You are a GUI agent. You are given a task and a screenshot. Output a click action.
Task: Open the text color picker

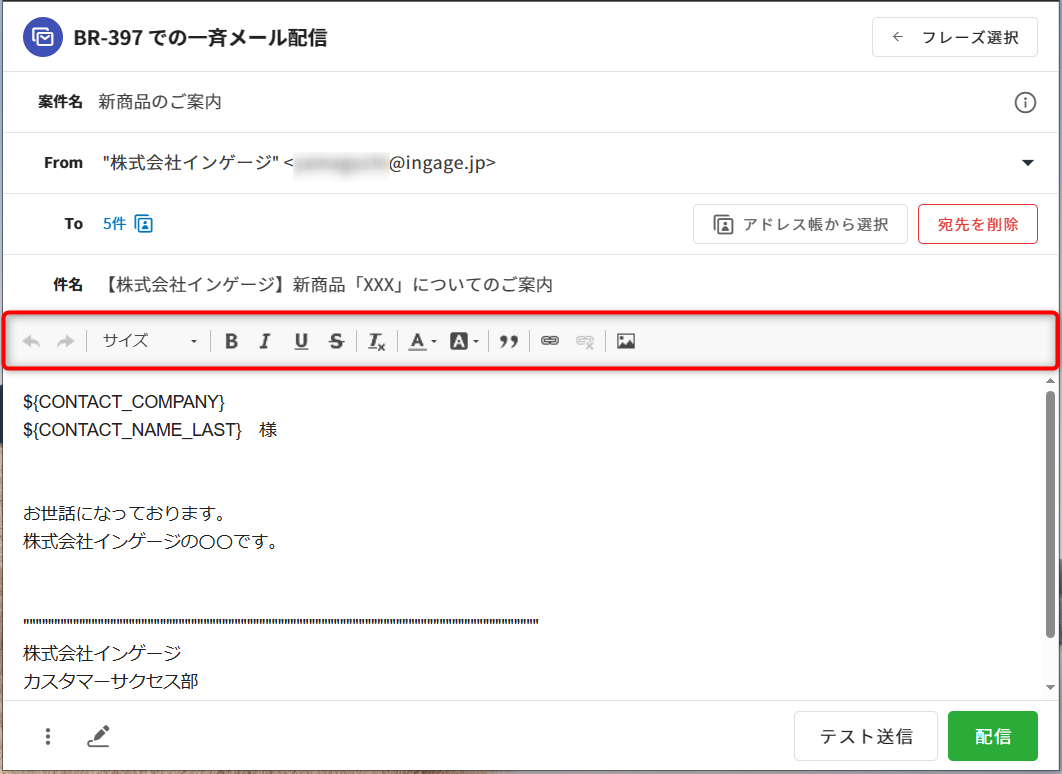click(421, 341)
